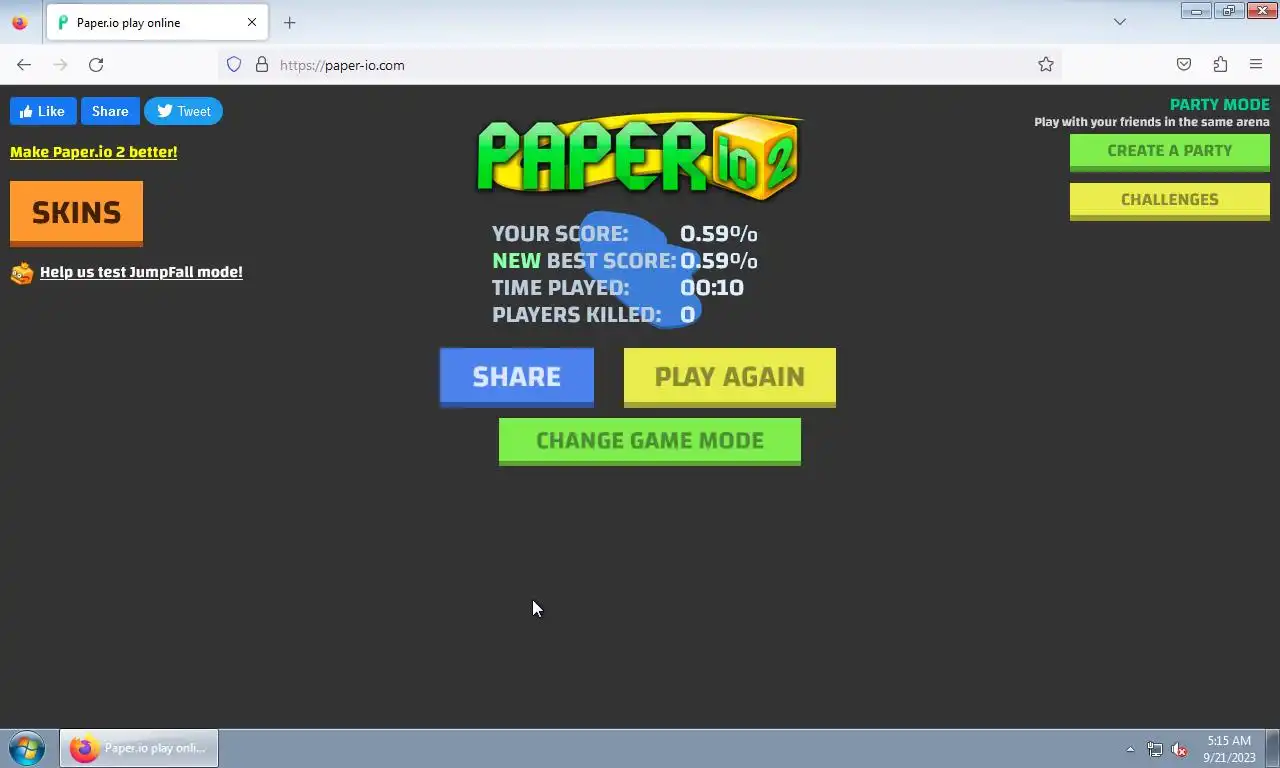Screen dimensions: 1280x768
Task: Show hidden system tray icons
Action: tap(1130, 749)
